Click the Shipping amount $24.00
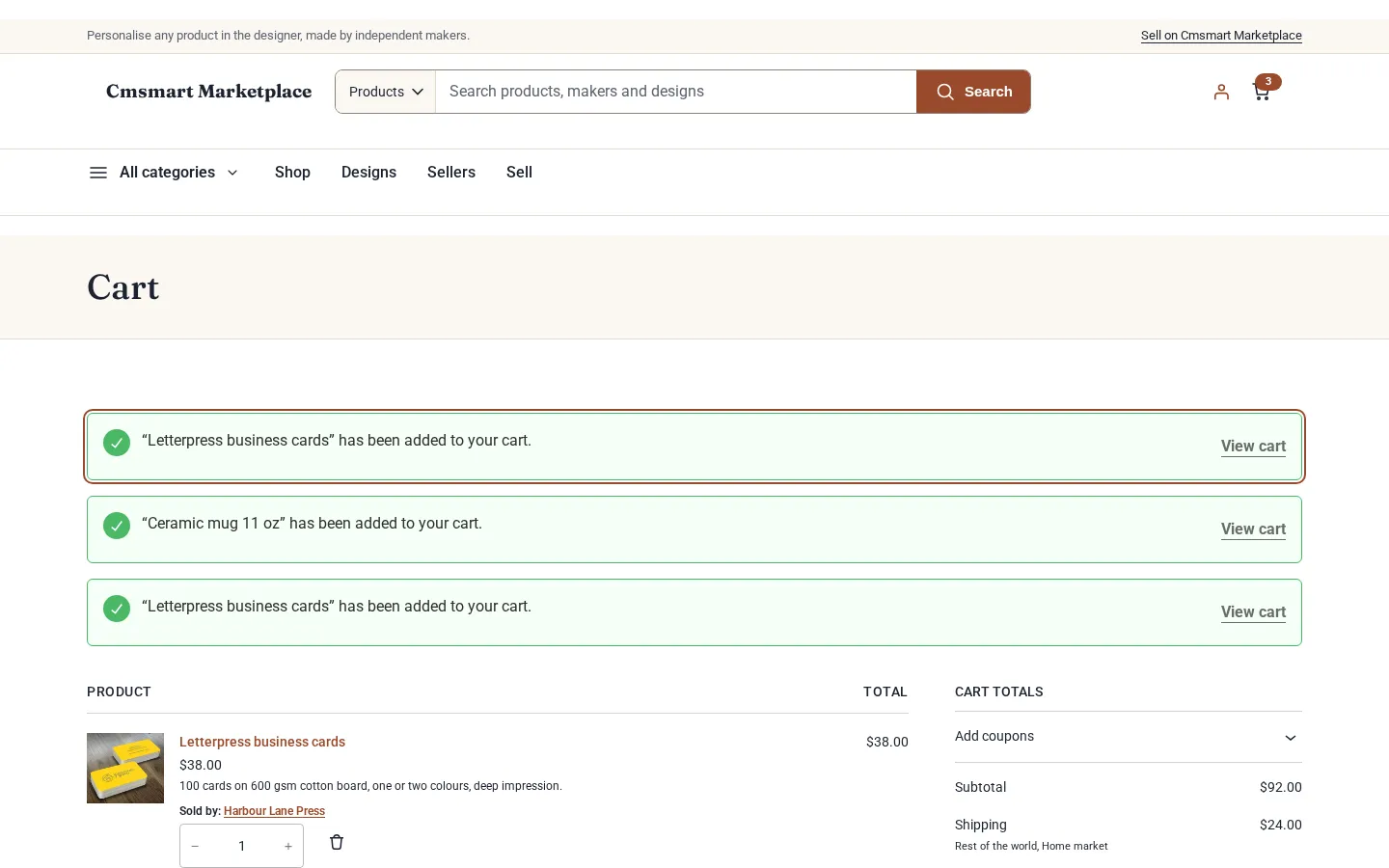The width and height of the screenshot is (1389, 868). (x=1281, y=825)
